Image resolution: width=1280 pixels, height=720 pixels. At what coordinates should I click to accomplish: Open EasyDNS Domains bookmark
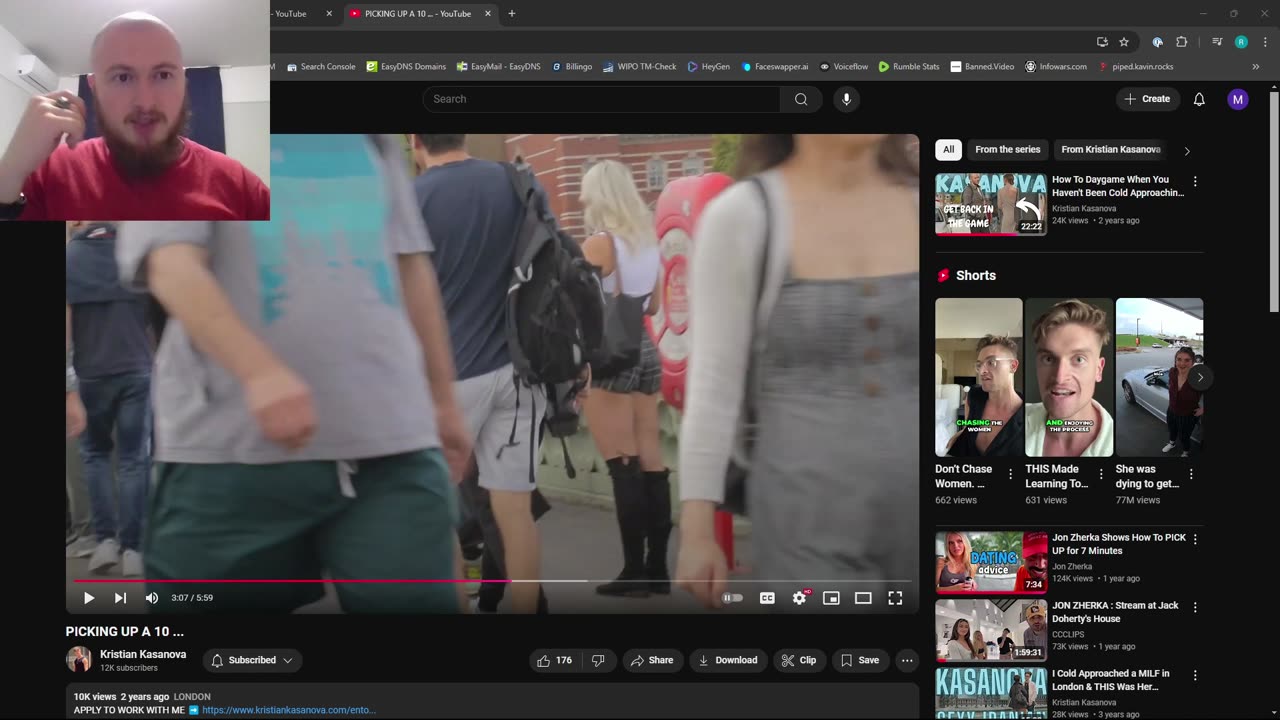(406, 67)
